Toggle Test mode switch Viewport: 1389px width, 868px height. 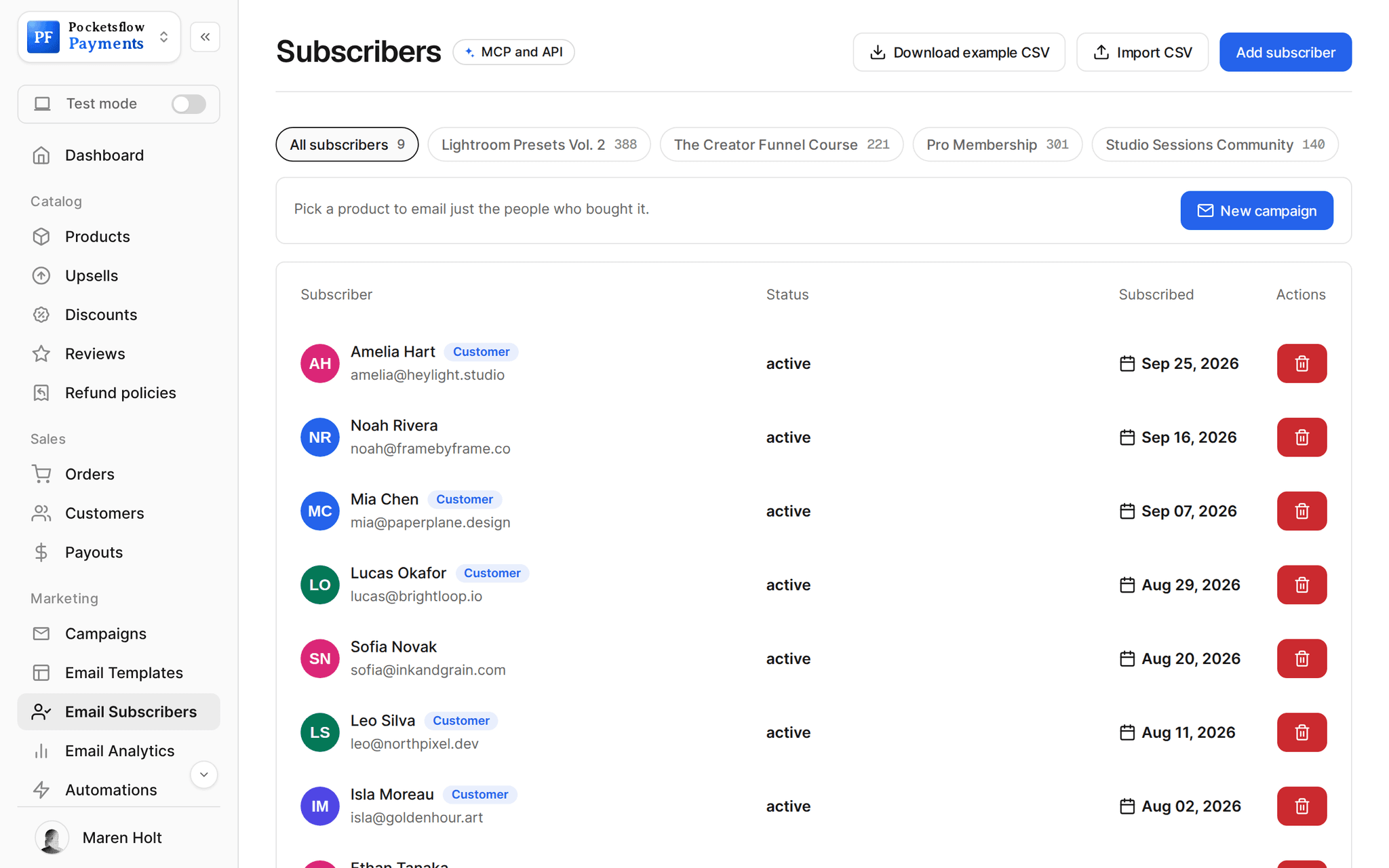coord(189,104)
